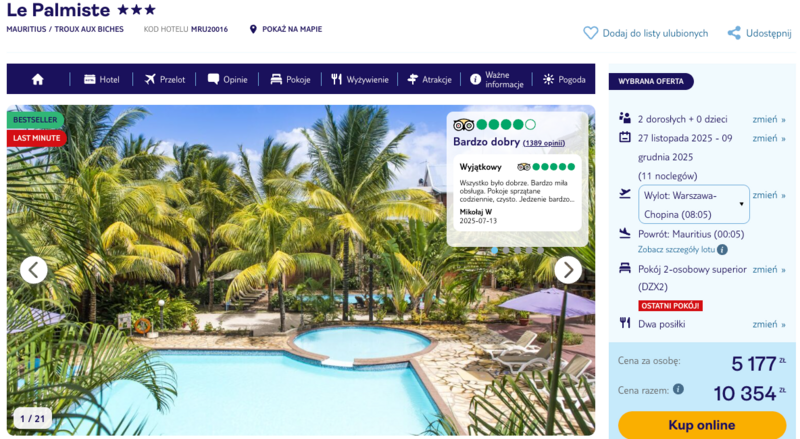Add hotel to favorites with heart icon
This screenshot has width=800, height=439.
click(590, 33)
